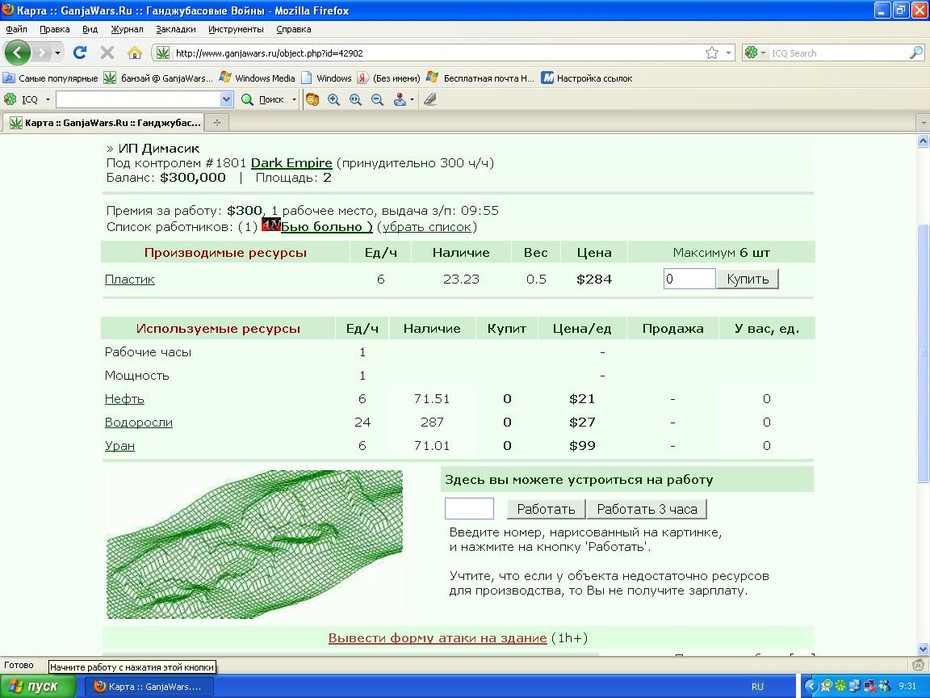This screenshot has height=698, width=930.
Task: Click the пуск Start button
Action: pos(37,686)
